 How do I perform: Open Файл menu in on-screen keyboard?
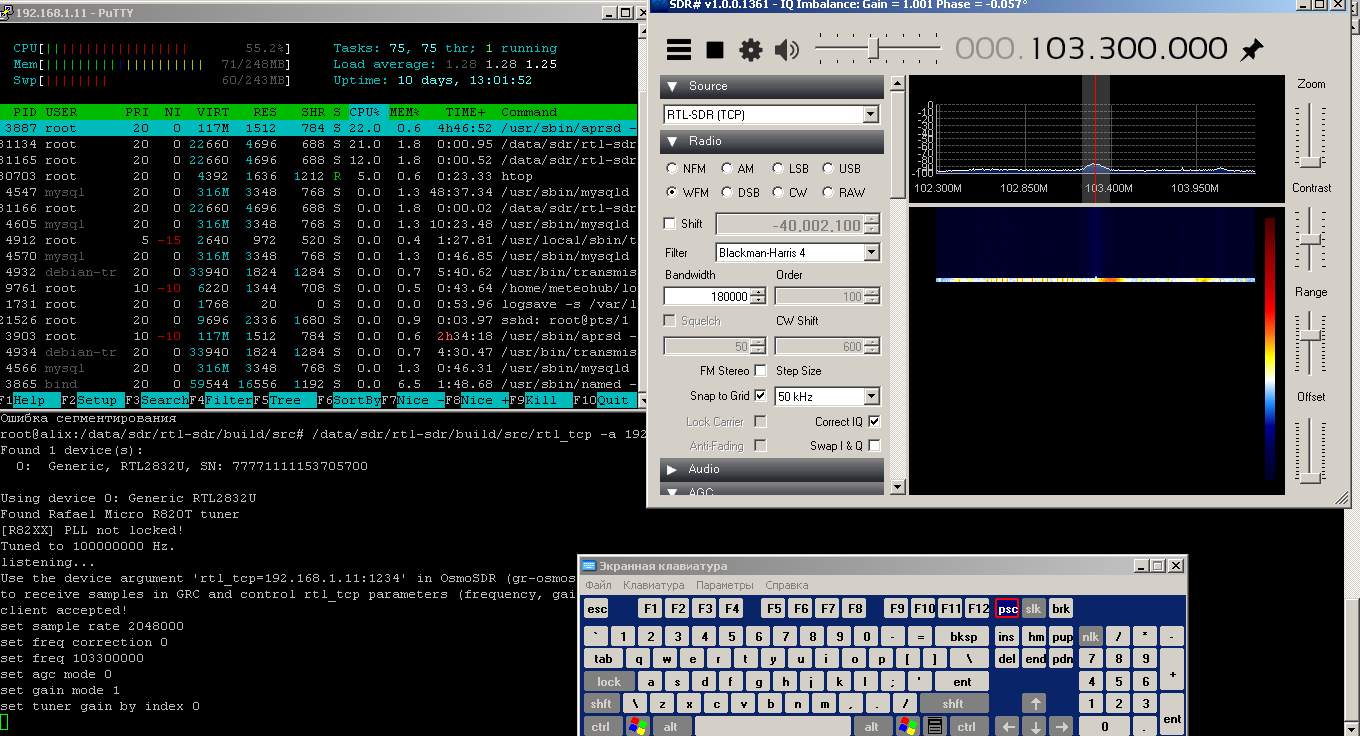599,585
